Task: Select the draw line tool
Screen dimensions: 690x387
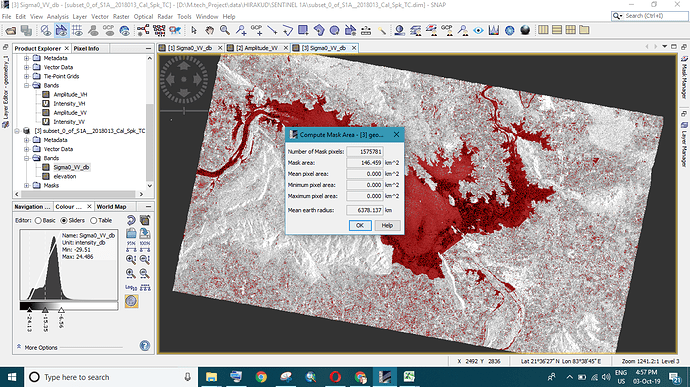Action: pos(272,30)
